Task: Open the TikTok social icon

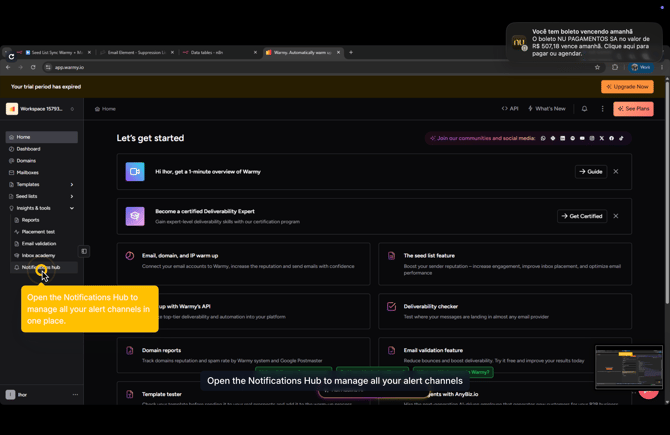Action: 621,138
